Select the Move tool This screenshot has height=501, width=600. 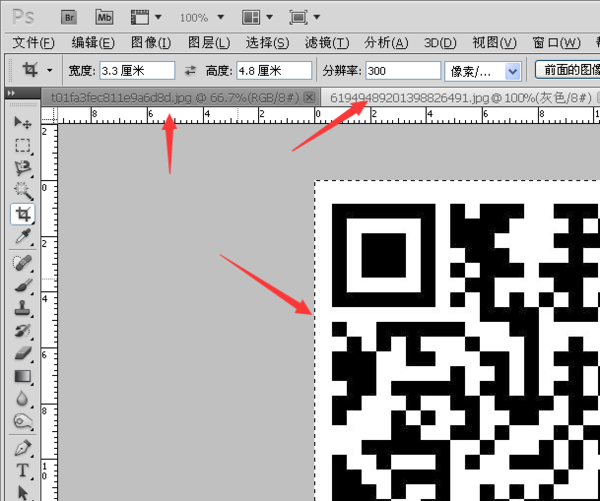point(23,122)
